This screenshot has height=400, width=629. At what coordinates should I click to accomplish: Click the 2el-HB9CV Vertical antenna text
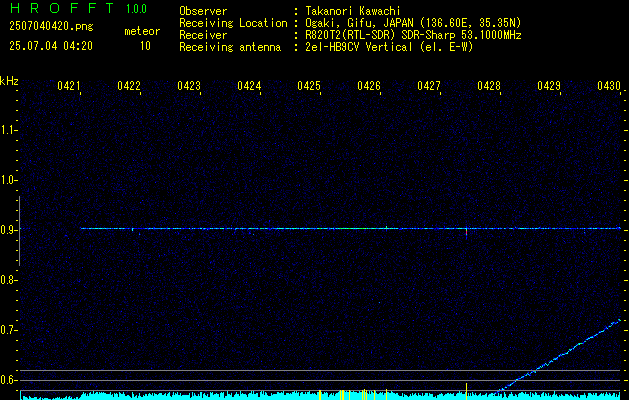click(389, 47)
